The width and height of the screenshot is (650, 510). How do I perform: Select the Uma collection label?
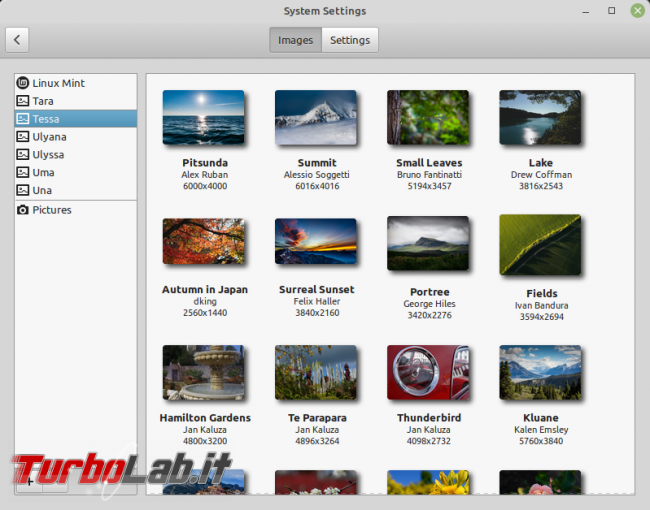pos(43,172)
